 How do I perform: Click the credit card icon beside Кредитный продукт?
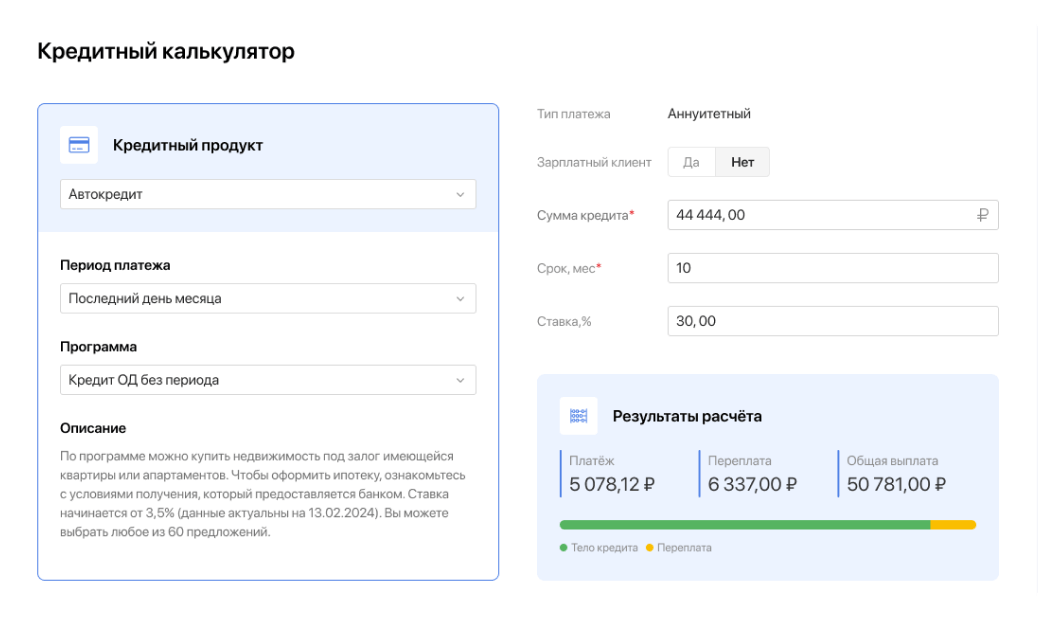pyautogui.click(x=79, y=145)
